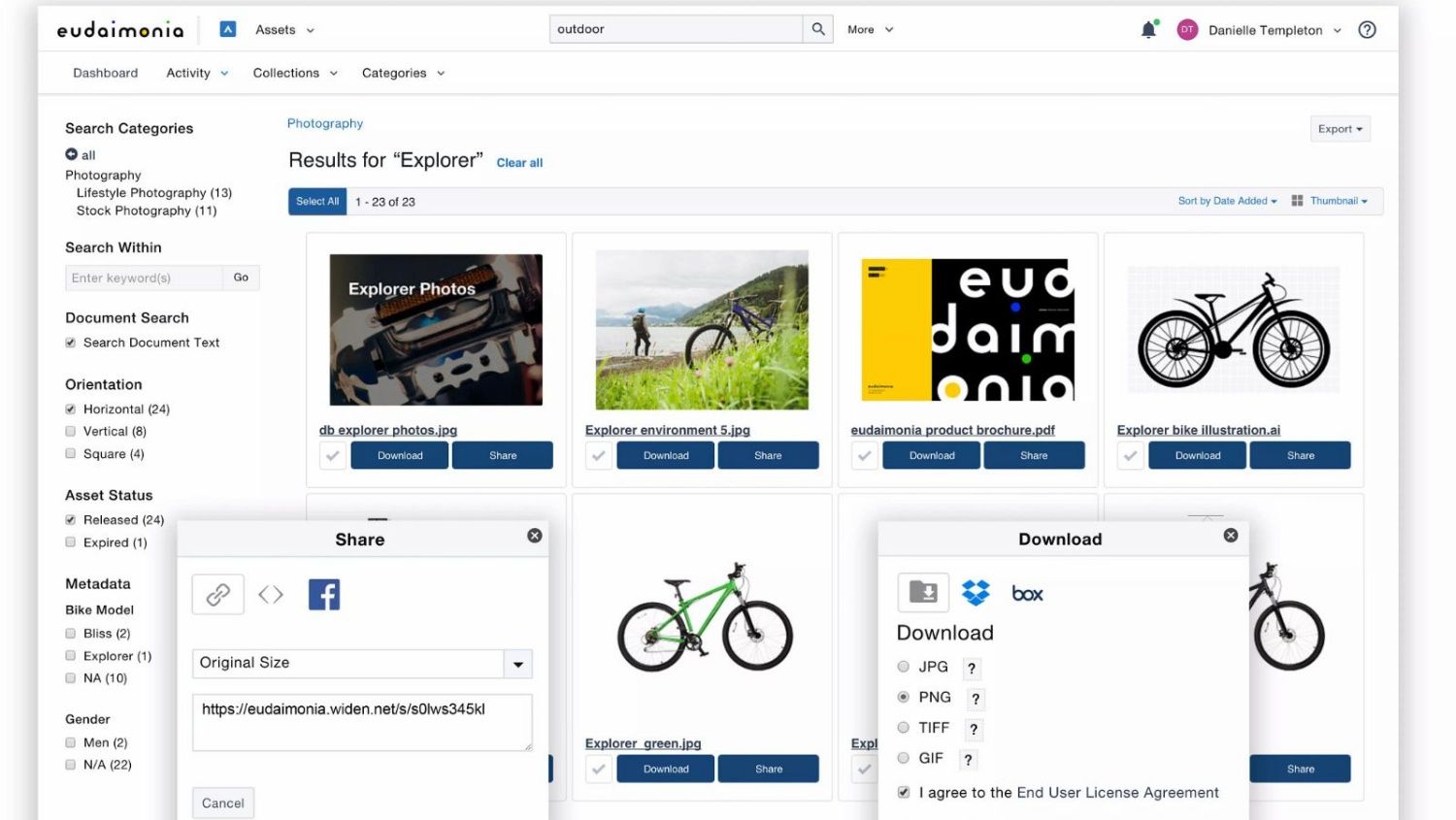Screen dimensions: 1456x820
Task: Check the Vertical orientation filter
Action: click(x=70, y=432)
